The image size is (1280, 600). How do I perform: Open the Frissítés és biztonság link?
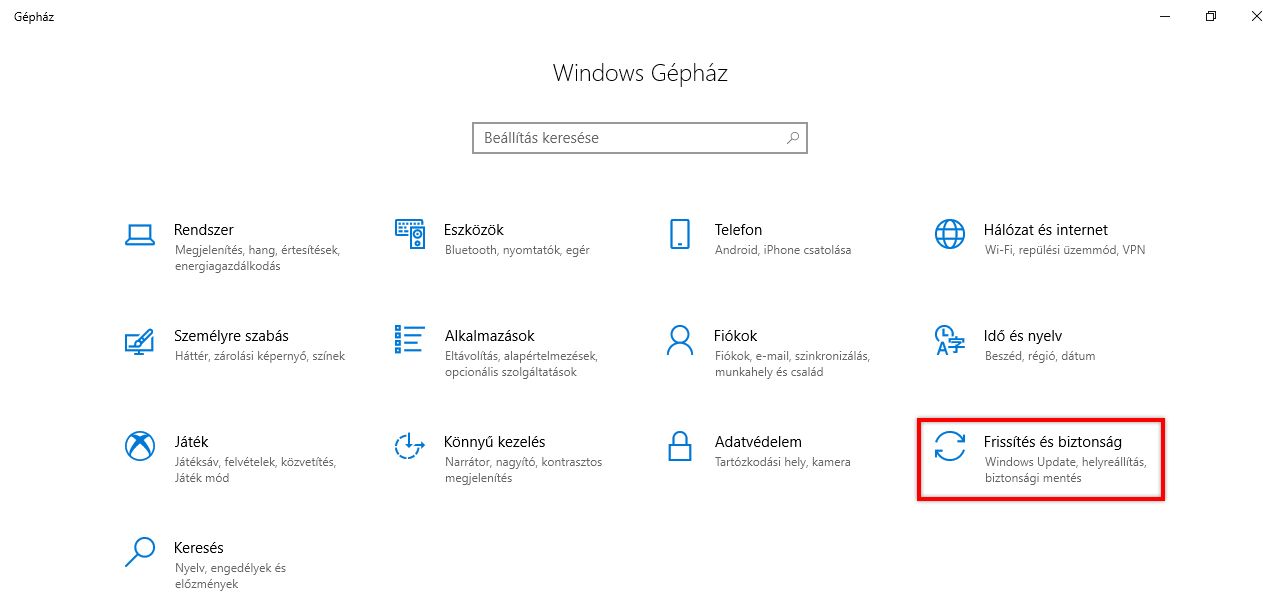click(x=1052, y=442)
